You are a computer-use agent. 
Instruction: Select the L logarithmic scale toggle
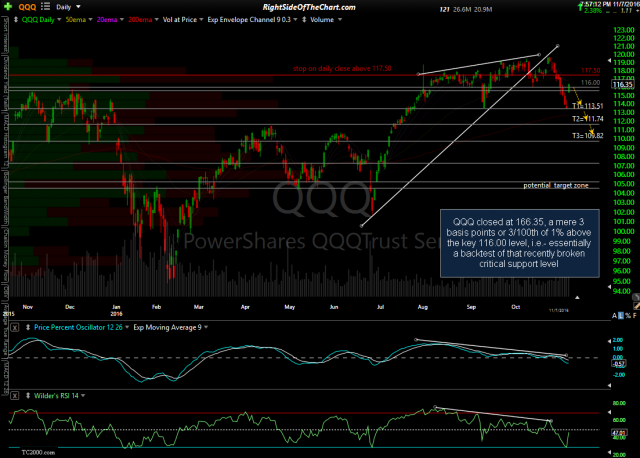[x=621, y=316]
